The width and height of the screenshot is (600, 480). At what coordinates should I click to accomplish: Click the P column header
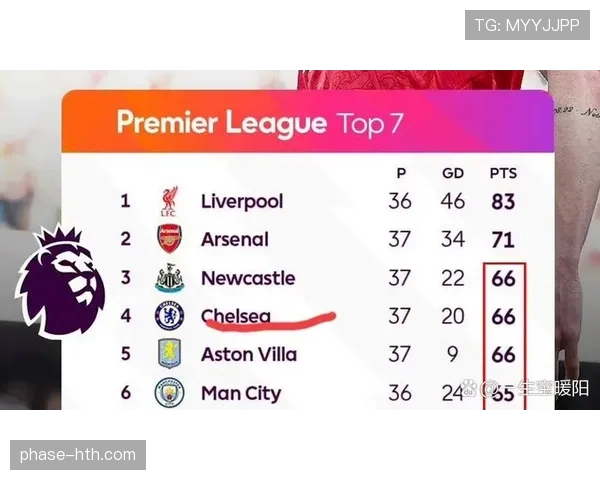point(400,173)
